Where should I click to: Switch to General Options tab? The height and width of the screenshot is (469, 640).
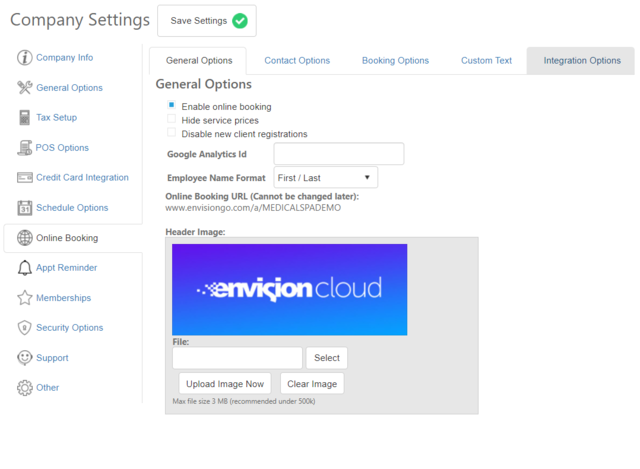click(x=199, y=60)
